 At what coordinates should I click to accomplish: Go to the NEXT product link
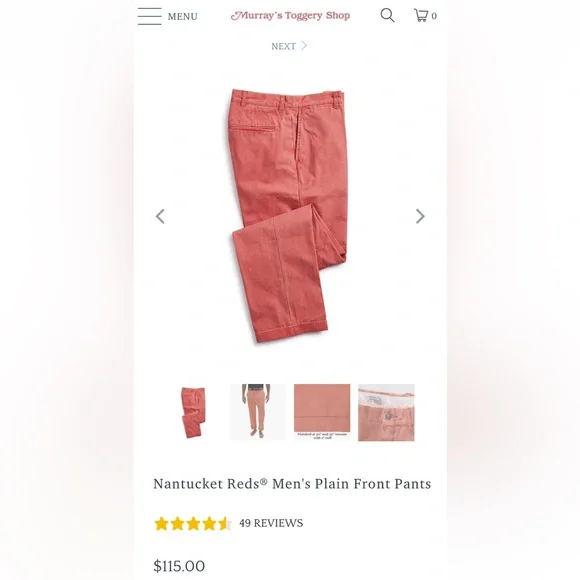[283, 46]
